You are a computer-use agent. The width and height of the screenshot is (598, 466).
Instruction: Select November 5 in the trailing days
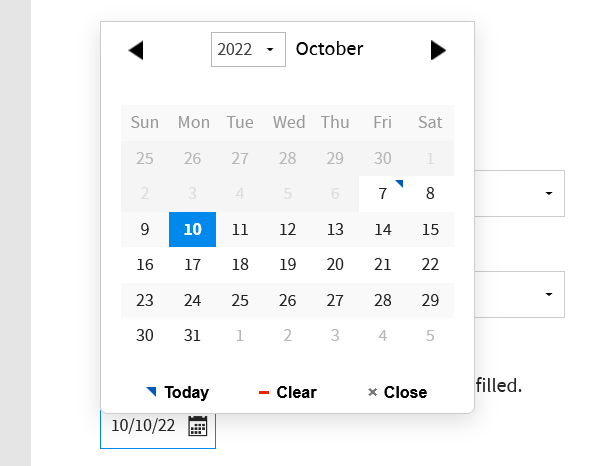(x=430, y=336)
